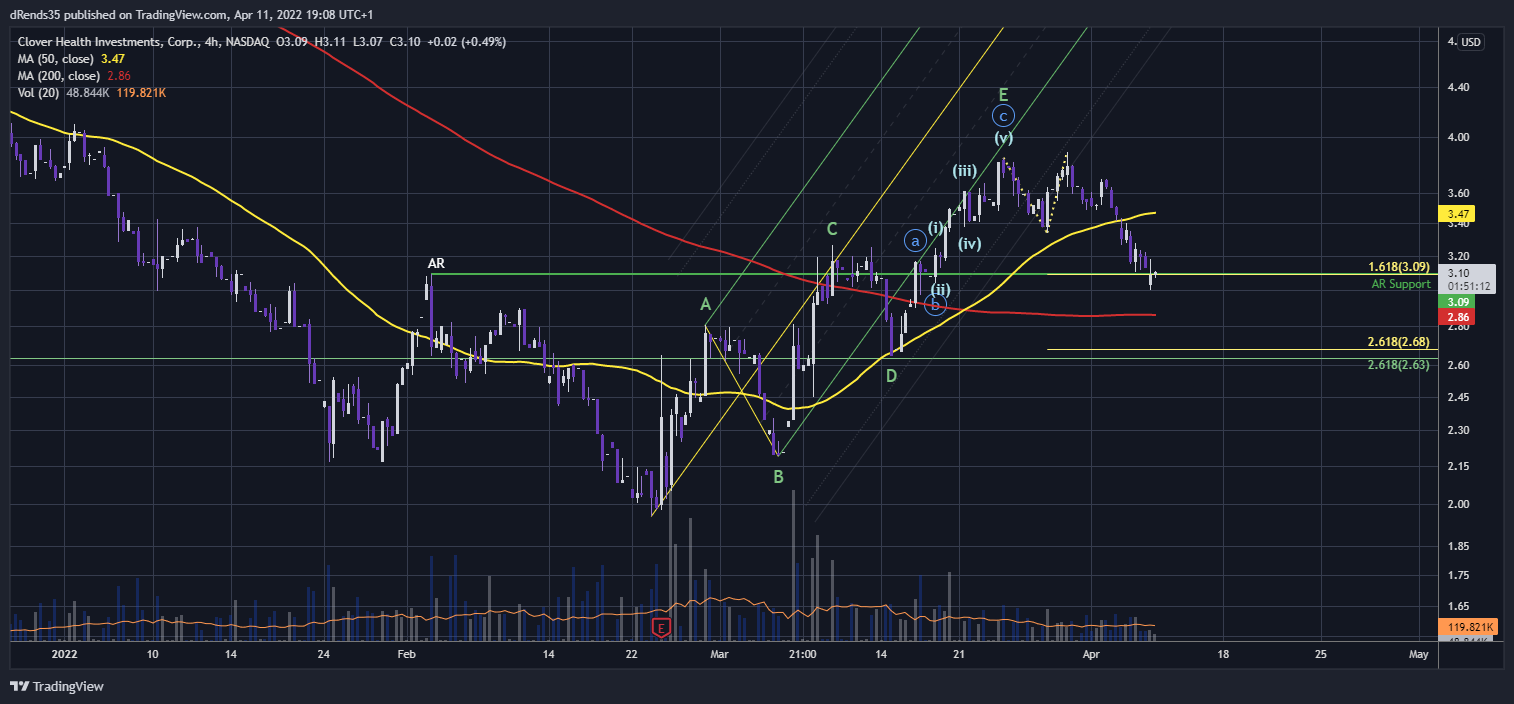Select the circled blue 'a' wave label
Screen dimensions: 1514x704
click(x=914, y=240)
